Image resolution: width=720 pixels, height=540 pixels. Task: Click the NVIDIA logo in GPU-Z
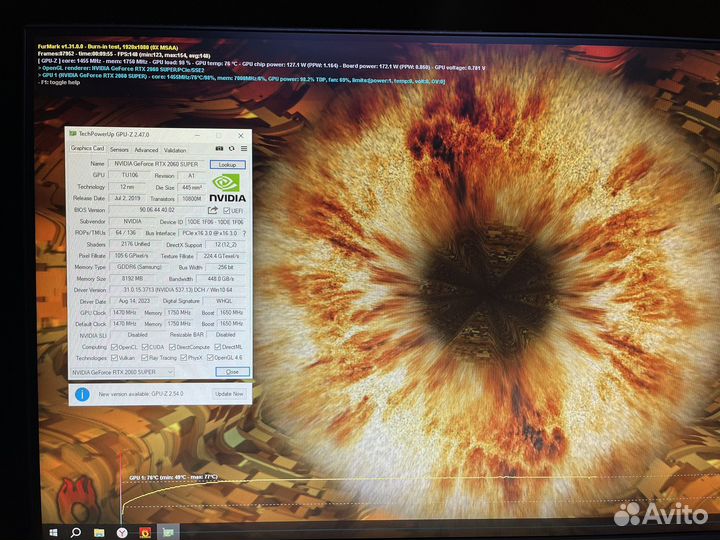227,188
